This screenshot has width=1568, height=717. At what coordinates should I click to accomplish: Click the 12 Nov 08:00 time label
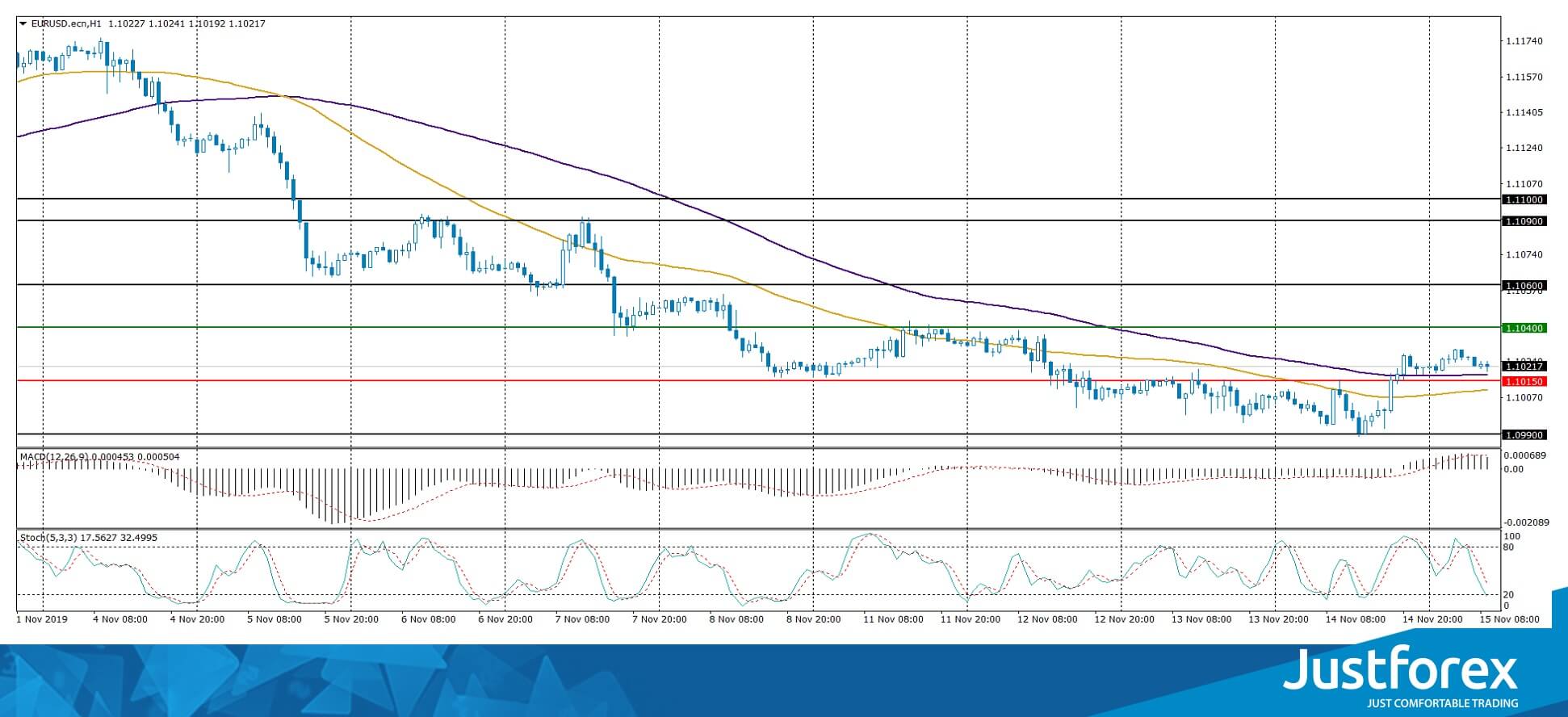[x=1046, y=620]
